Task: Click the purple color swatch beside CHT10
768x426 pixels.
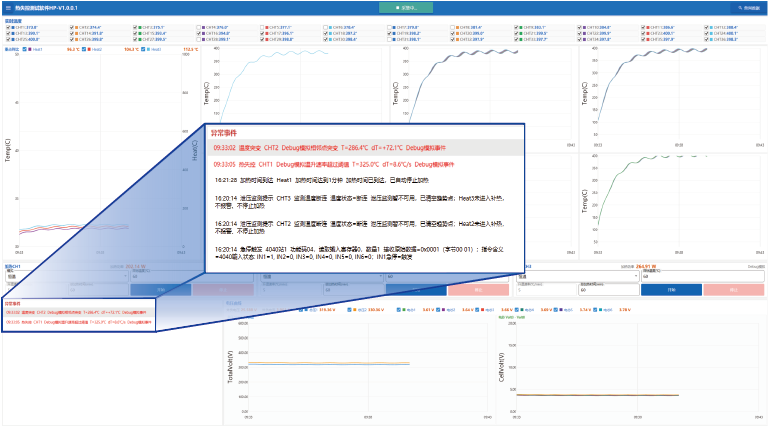Action: click(584, 27)
